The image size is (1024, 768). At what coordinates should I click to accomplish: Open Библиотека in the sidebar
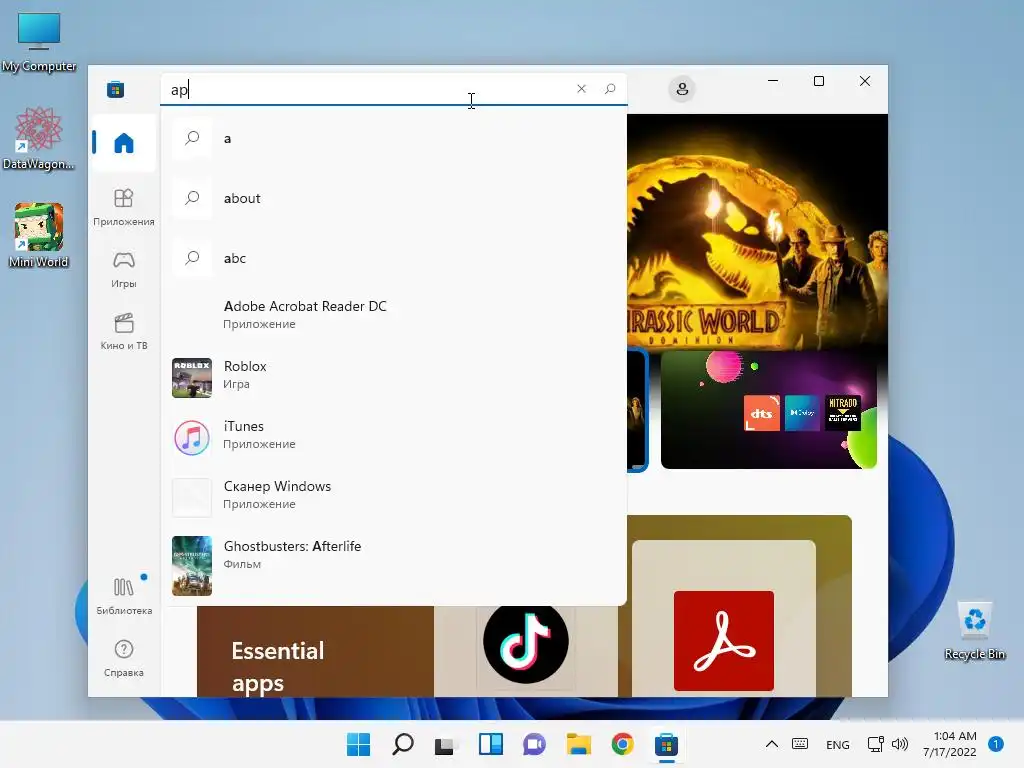[x=123, y=596]
